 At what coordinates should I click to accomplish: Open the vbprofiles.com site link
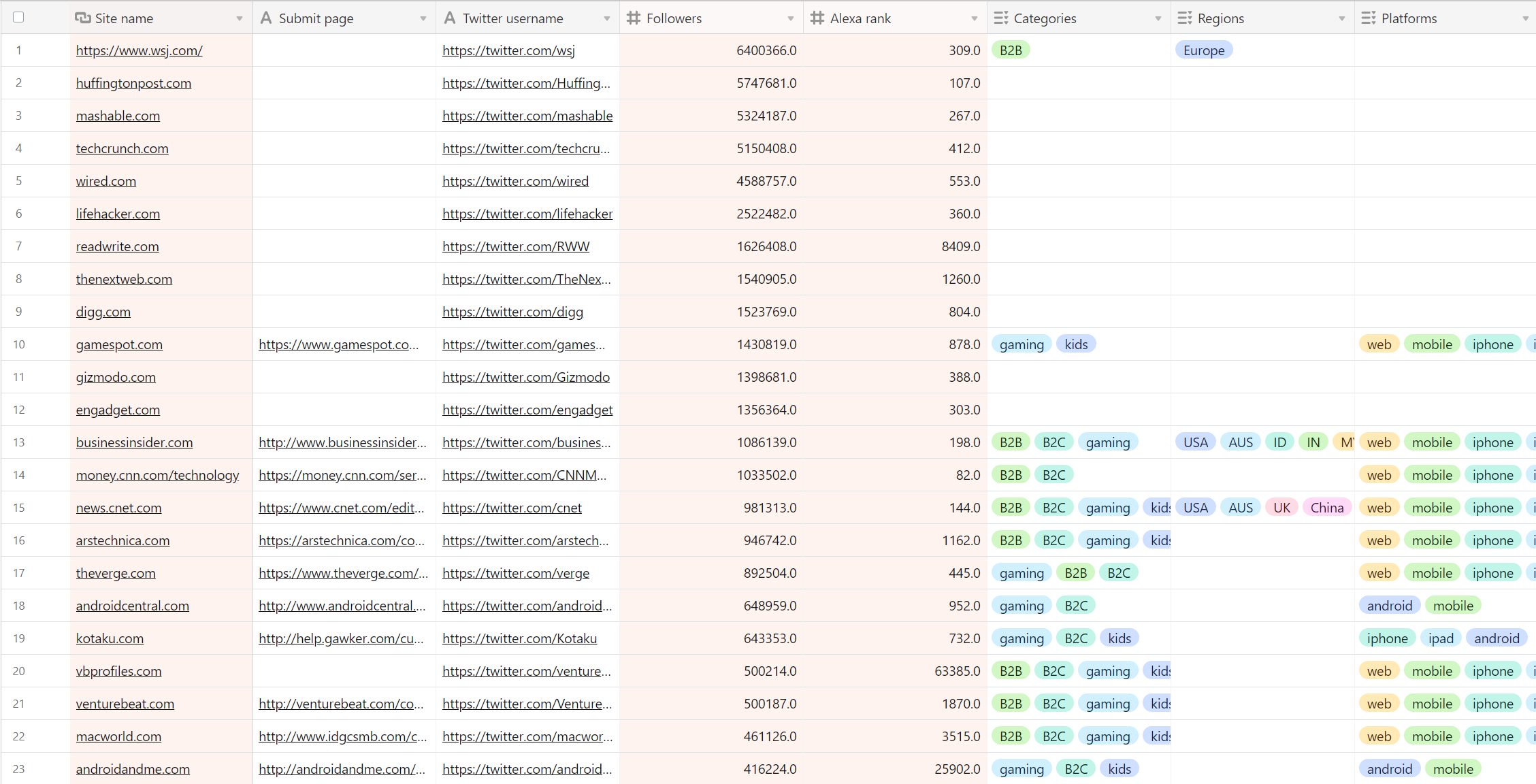pyautogui.click(x=118, y=671)
